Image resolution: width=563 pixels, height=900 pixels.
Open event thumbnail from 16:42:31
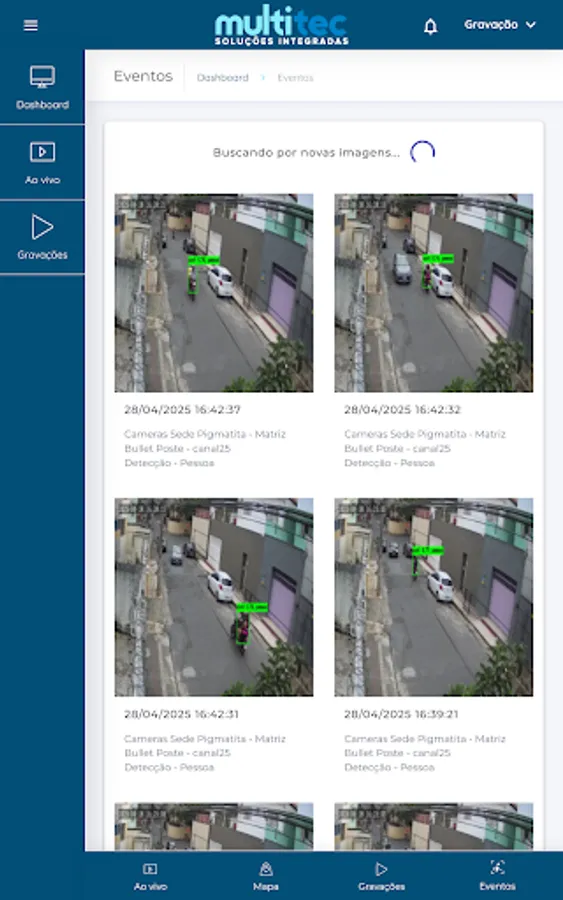coord(214,597)
